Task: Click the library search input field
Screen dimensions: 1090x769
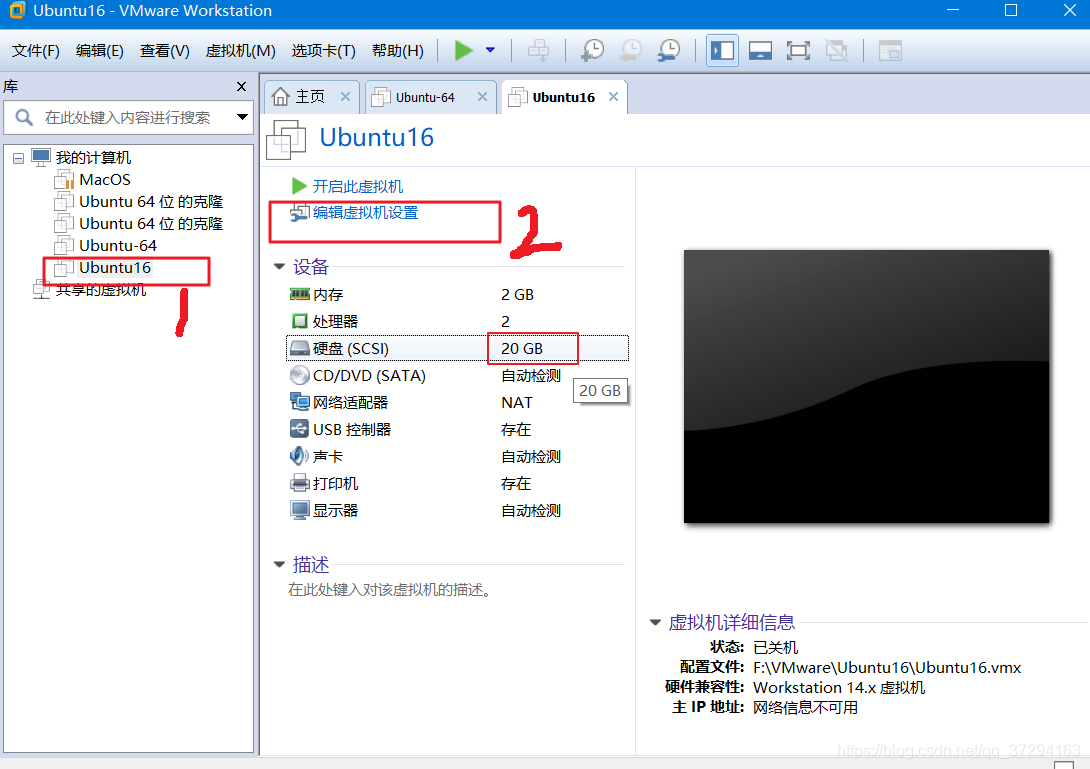Action: tap(127, 118)
